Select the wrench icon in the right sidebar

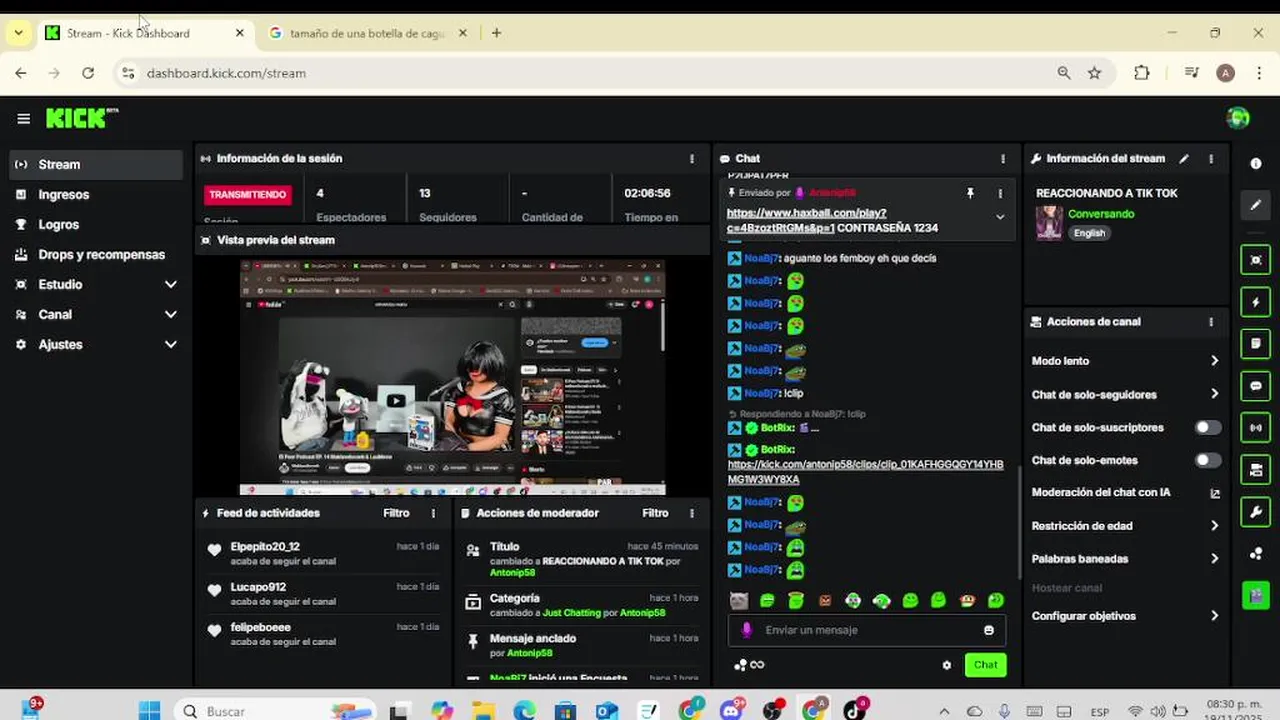pyautogui.click(x=1256, y=512)
